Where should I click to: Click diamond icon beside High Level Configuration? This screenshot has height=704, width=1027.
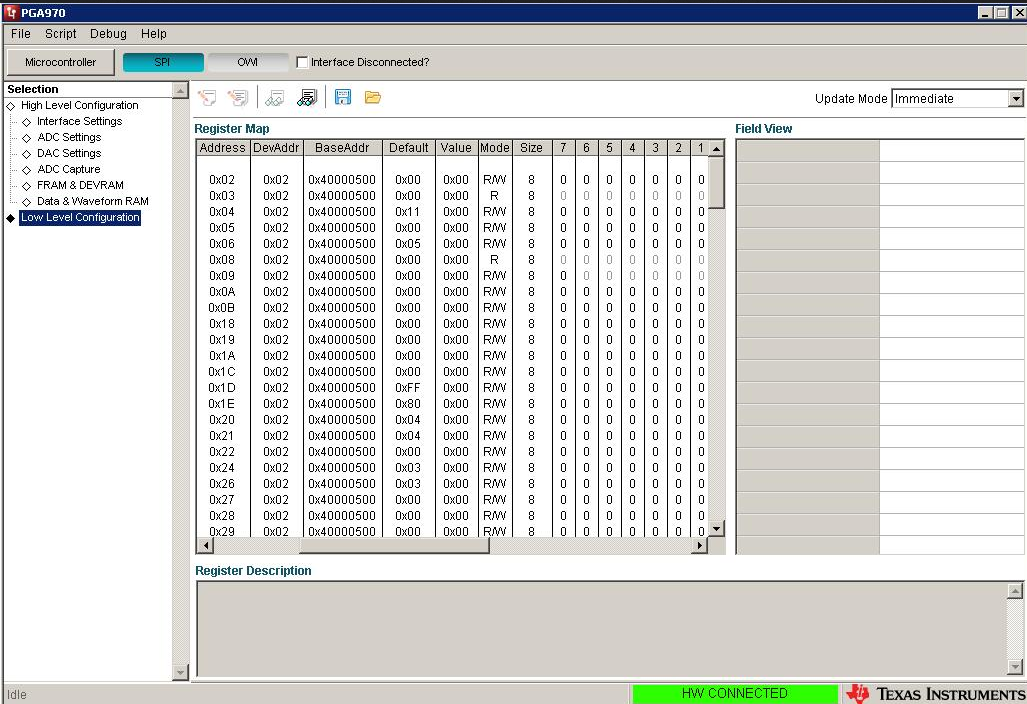pyautogui.click(x=10, y=106)
